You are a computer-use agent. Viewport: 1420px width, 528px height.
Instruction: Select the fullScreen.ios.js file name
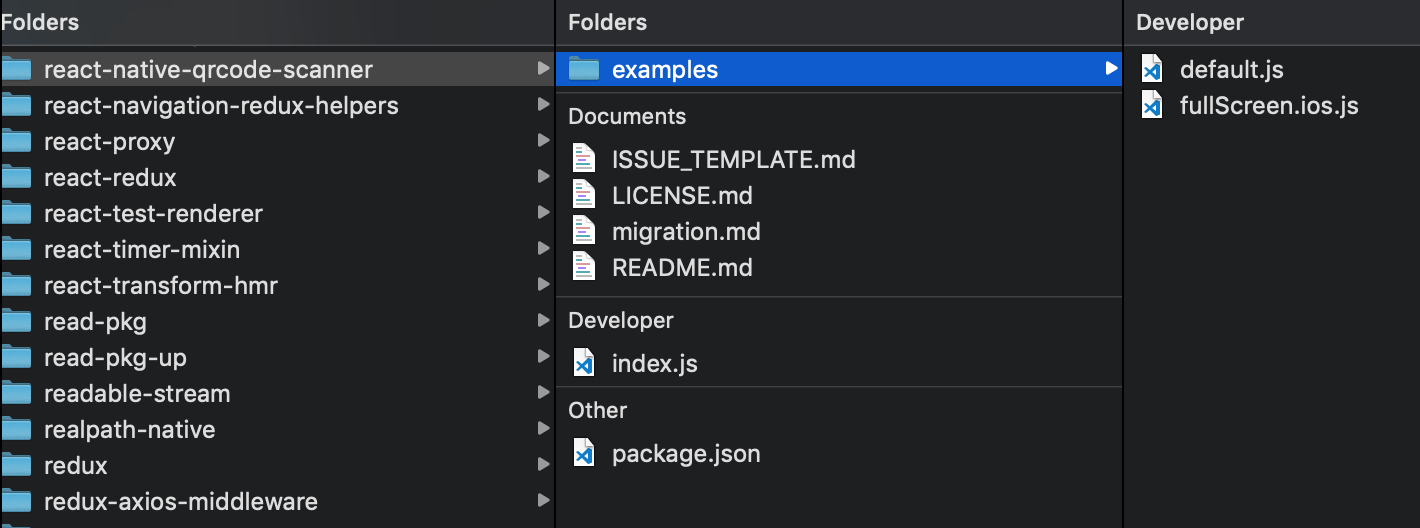click(1269, 106)
